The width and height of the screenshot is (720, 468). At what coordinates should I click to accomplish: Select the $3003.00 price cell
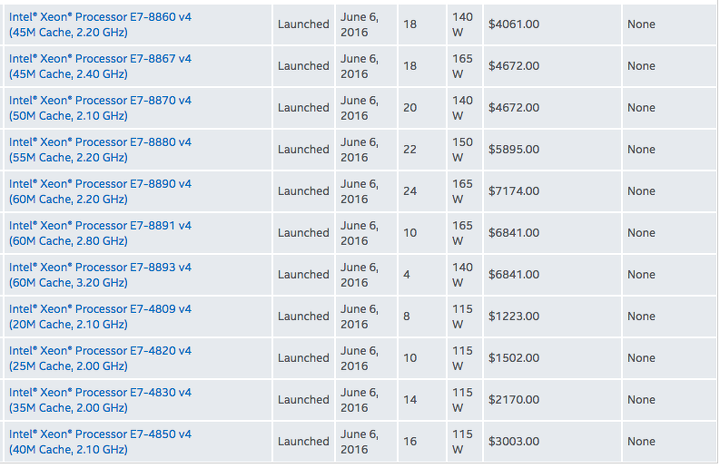pos(514,442)
